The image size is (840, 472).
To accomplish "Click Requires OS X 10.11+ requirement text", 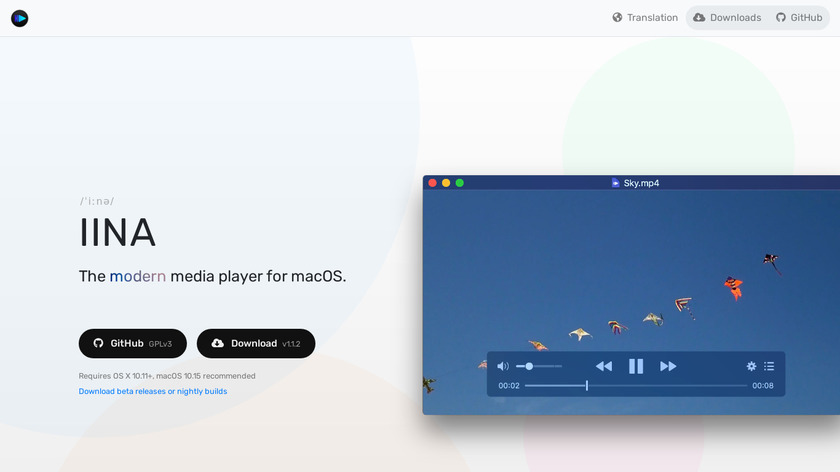I will pyautogui.click(x=167, y=376).
